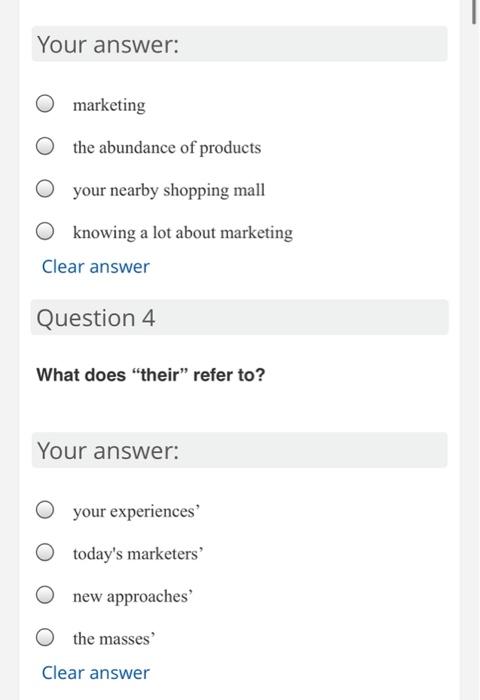Choose the radio button for "the abundance of products"

45,146
